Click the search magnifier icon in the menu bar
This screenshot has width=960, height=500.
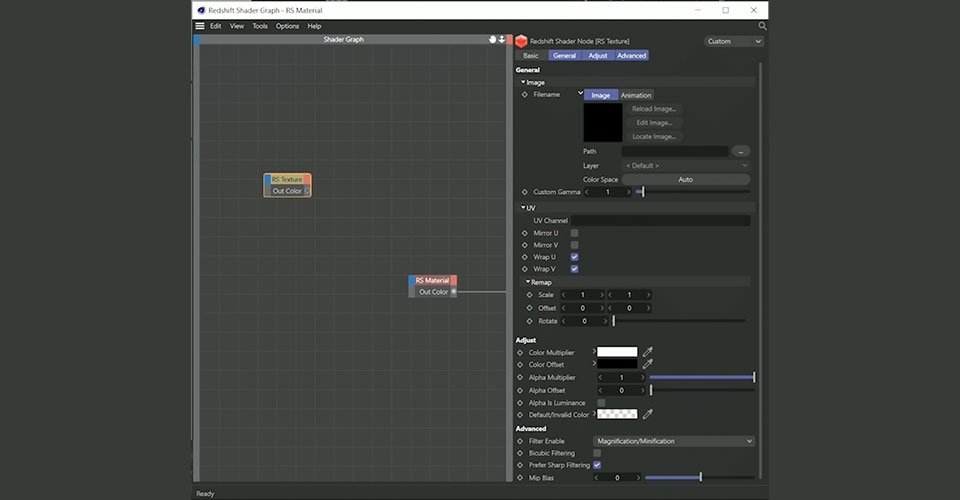click(x=762, y=26)
